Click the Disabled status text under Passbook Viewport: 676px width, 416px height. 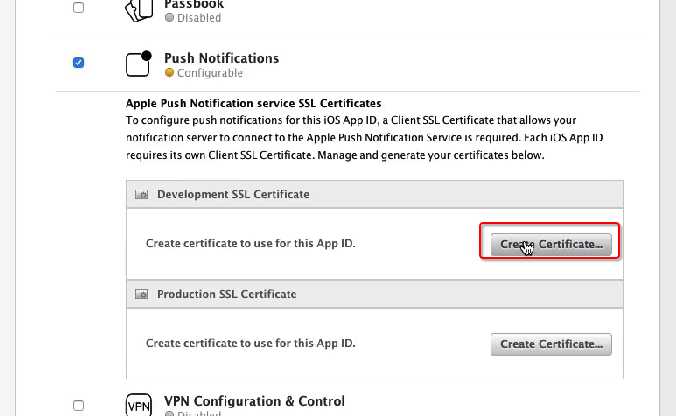(x=199, y=18)
